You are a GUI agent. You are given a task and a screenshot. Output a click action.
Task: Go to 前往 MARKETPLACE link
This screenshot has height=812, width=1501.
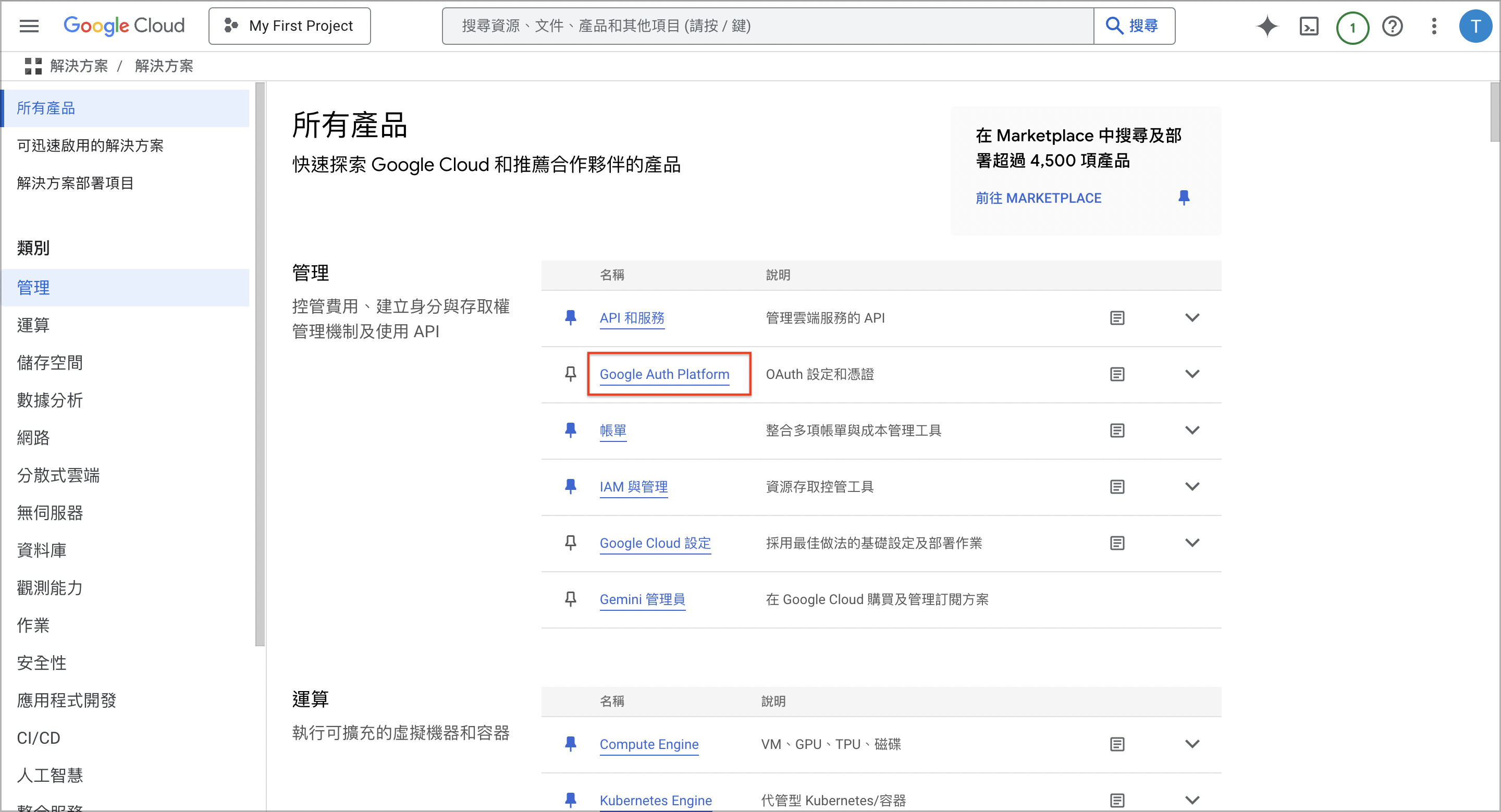pyautogui.click(x=1038, y=199)
